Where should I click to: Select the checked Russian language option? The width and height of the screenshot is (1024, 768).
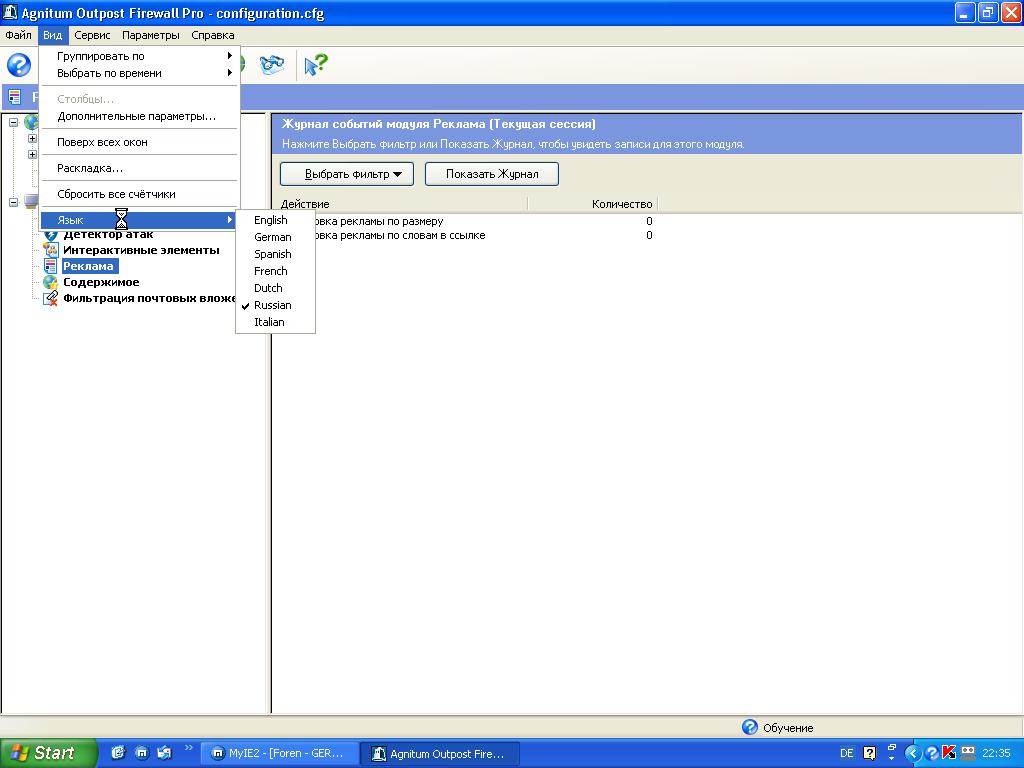tap(276, 305)
